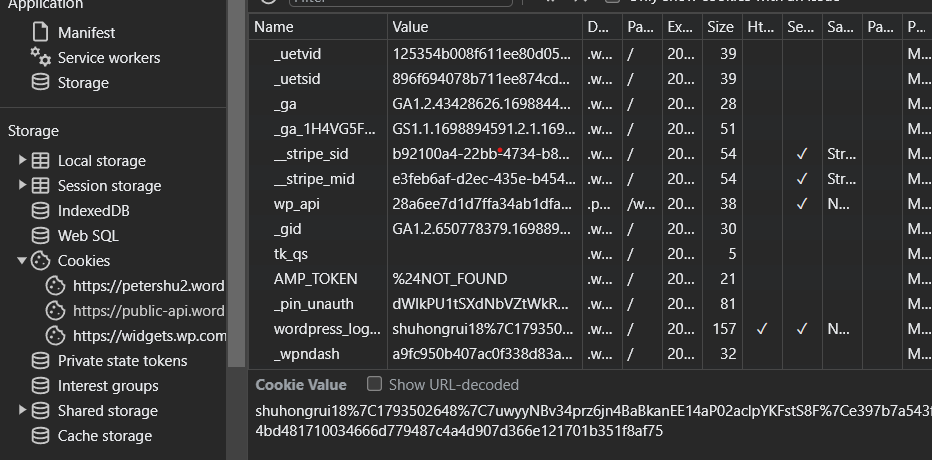The height and width of the screenshot is (460, 932).
Task: Click the Private state tokens icon
Action: (40, 361)
